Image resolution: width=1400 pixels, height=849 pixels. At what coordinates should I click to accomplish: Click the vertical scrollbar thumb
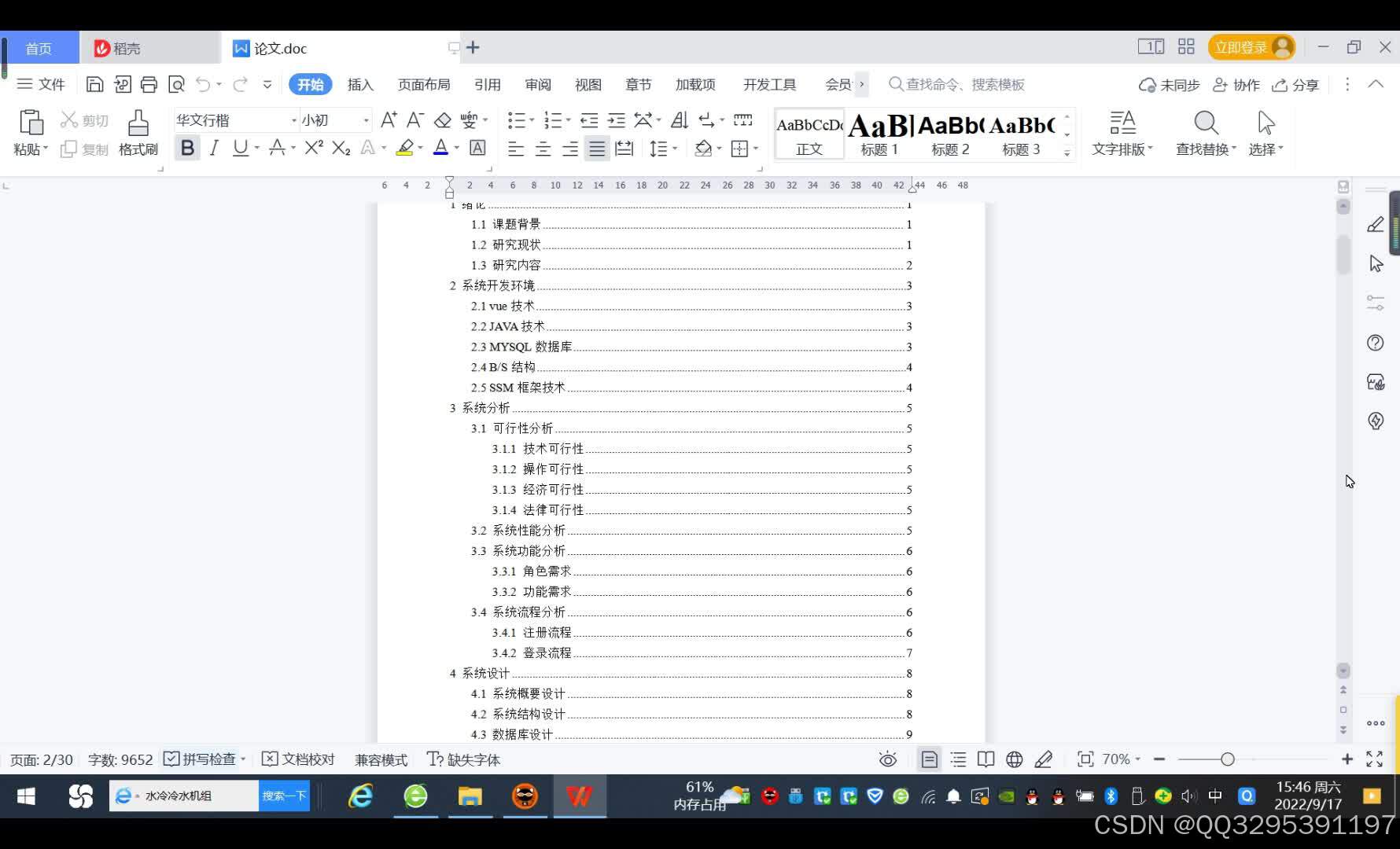[1343, 253]
